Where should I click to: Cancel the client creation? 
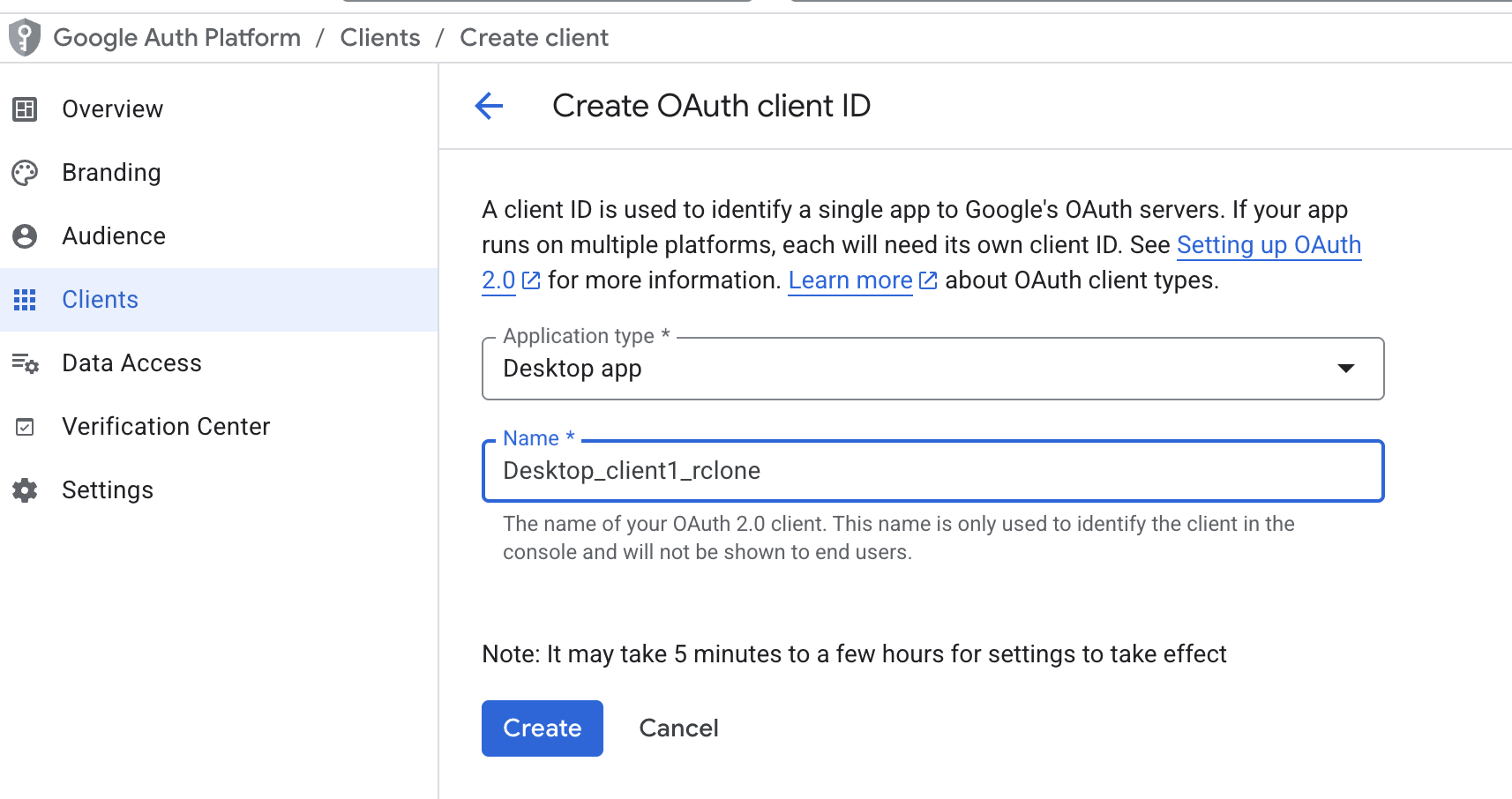[678, 728]
